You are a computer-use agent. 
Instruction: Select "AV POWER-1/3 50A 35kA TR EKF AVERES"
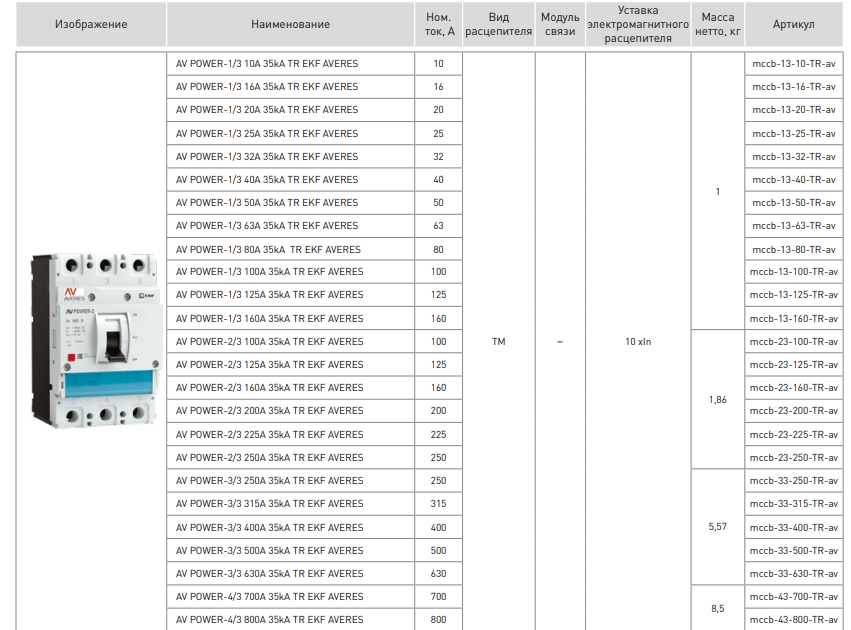coord(267,202)
